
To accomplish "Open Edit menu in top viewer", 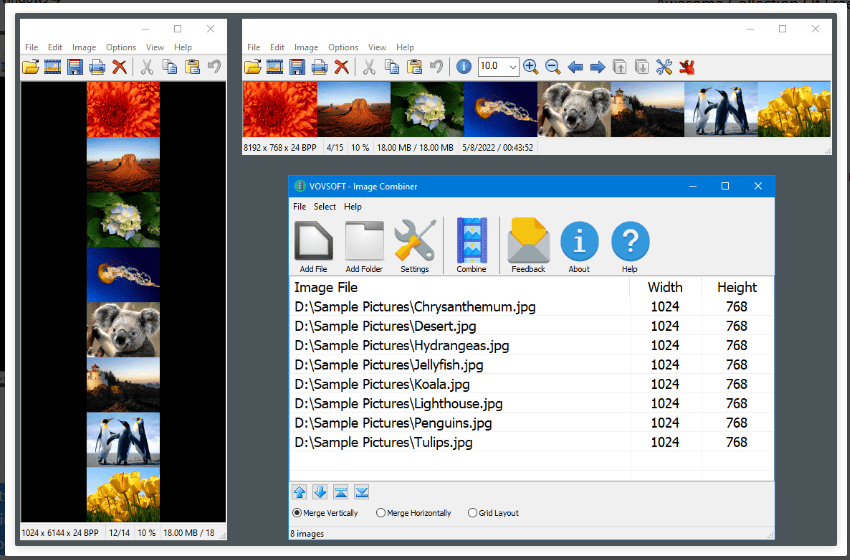I will (277, 48).
